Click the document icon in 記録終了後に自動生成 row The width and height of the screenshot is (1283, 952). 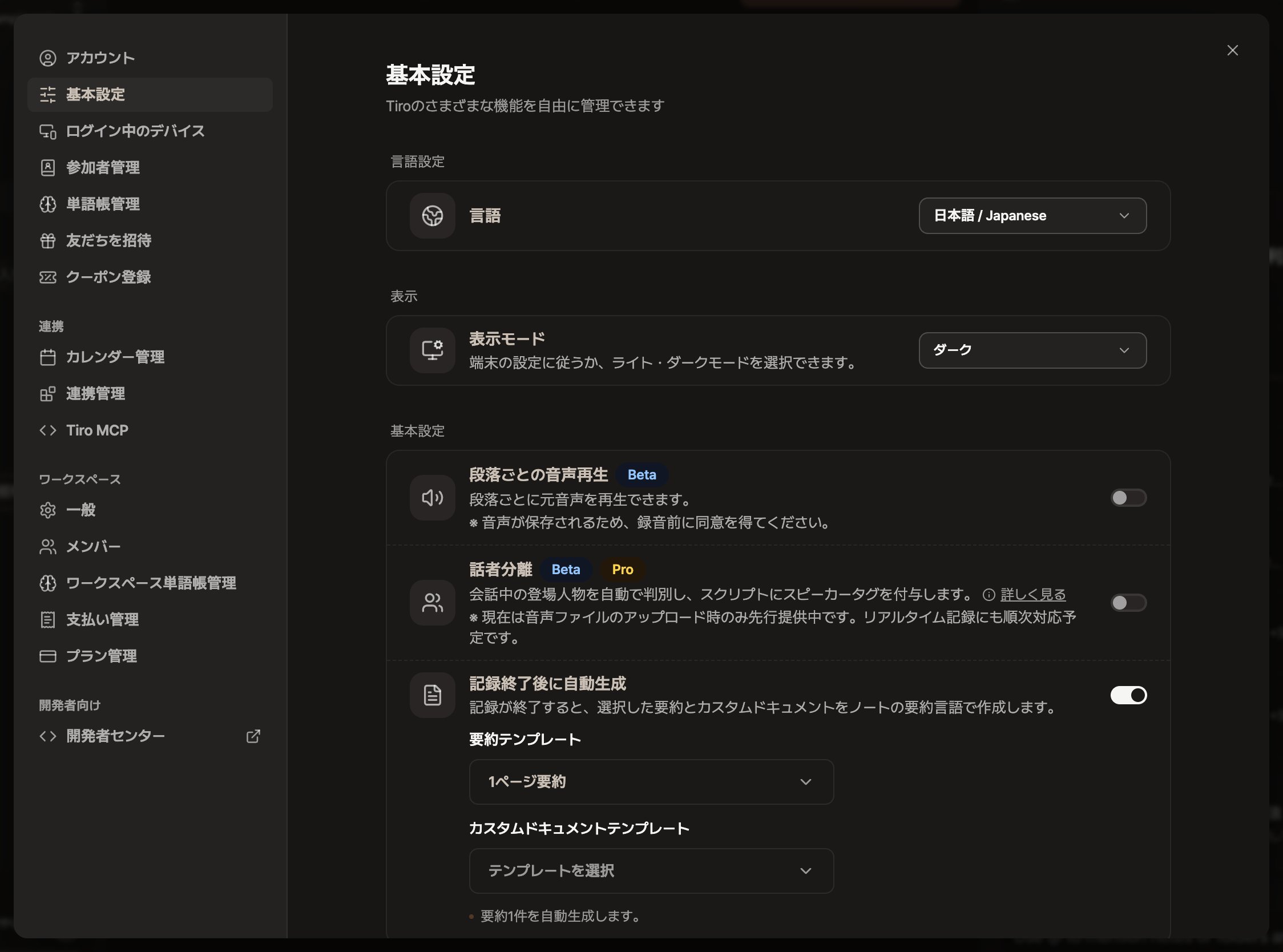click(x=432, y=695)
